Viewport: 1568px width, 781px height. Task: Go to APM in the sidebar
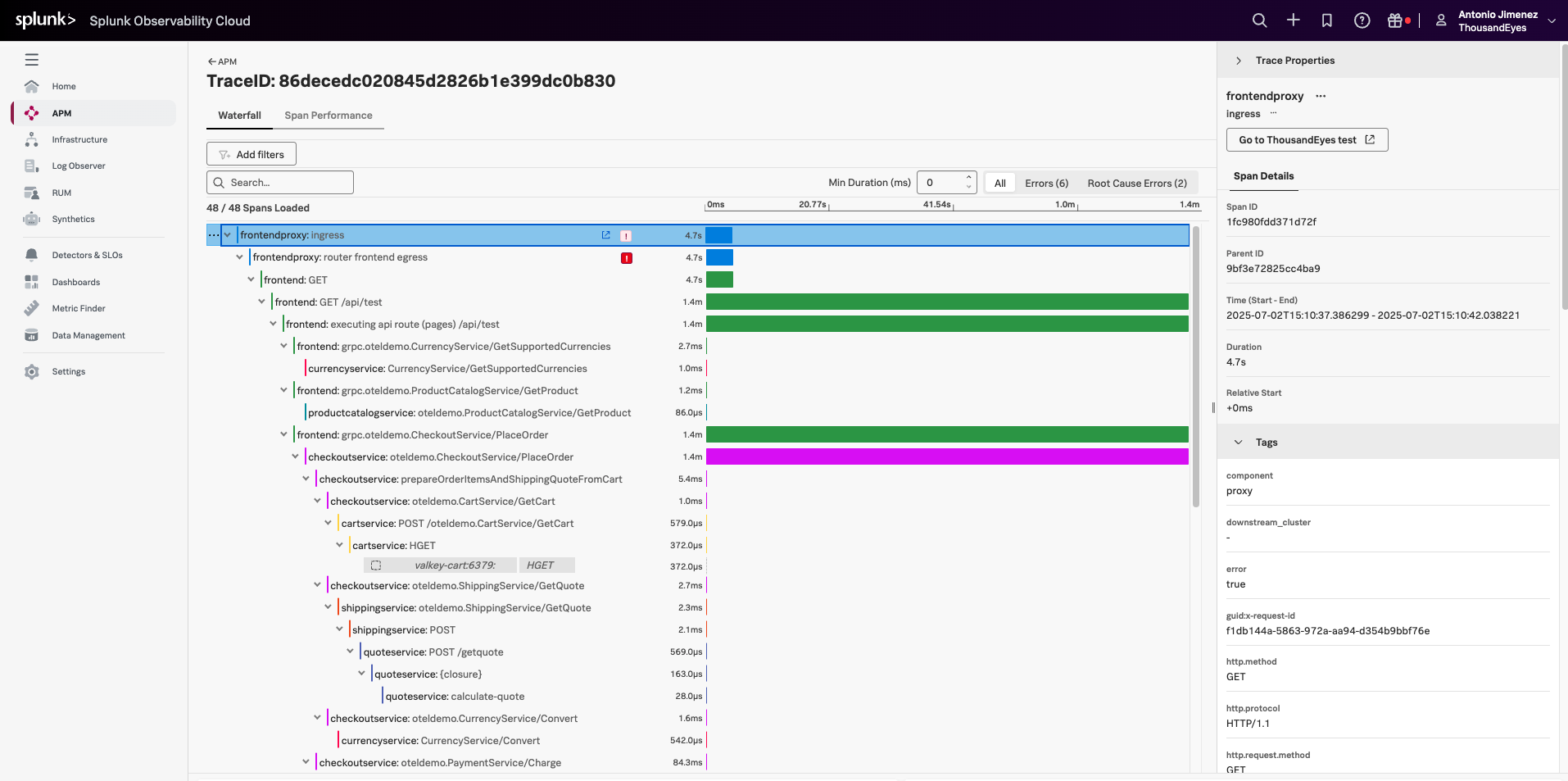[61, 113]
